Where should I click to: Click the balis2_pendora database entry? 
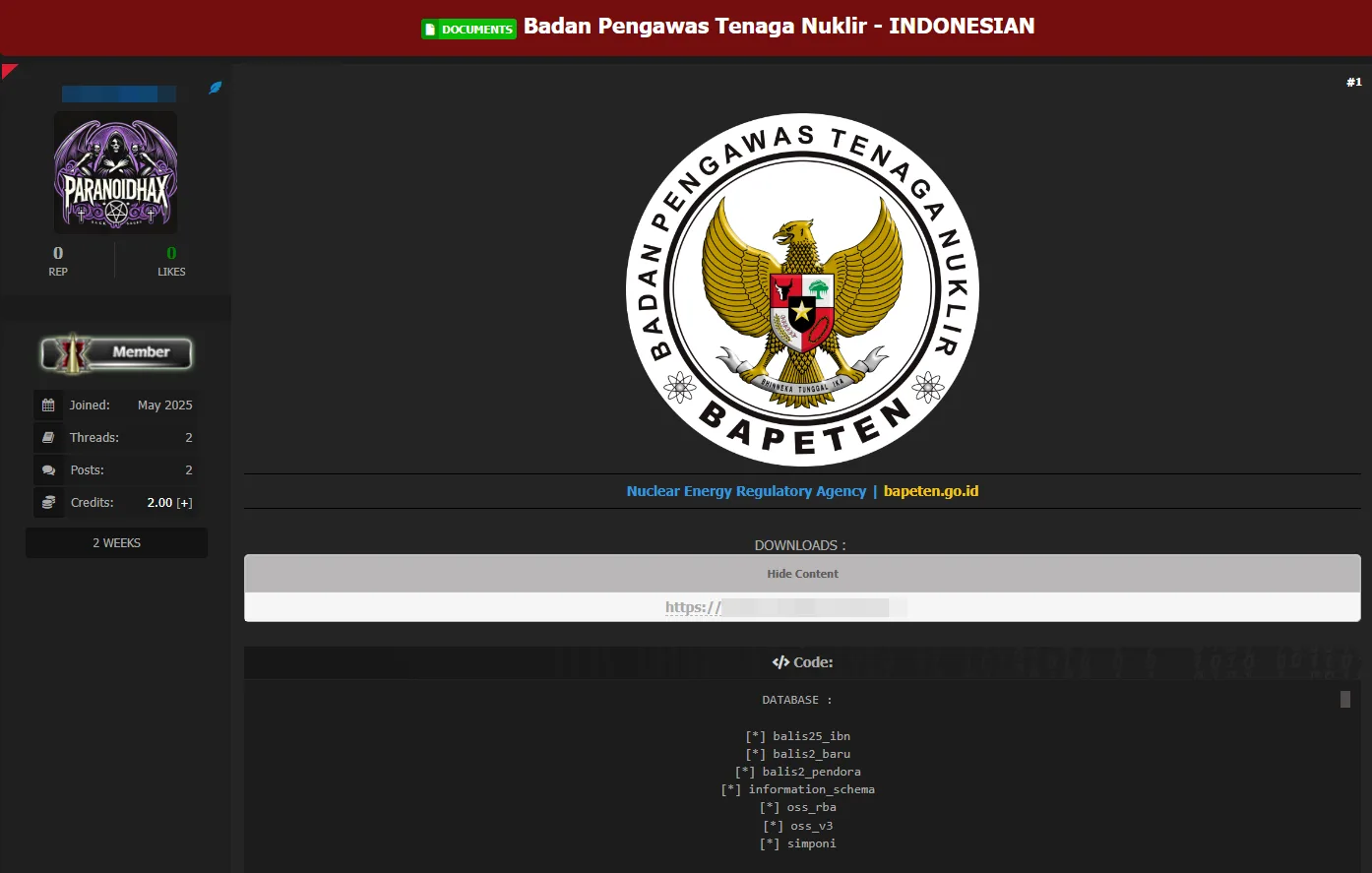[797, 772]
